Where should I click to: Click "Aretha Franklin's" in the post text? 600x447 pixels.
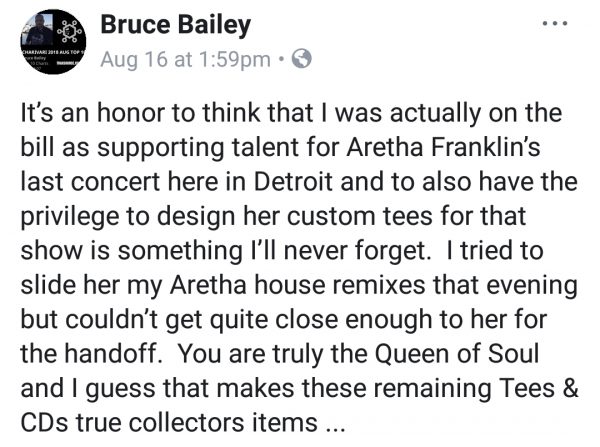(443, 147)
